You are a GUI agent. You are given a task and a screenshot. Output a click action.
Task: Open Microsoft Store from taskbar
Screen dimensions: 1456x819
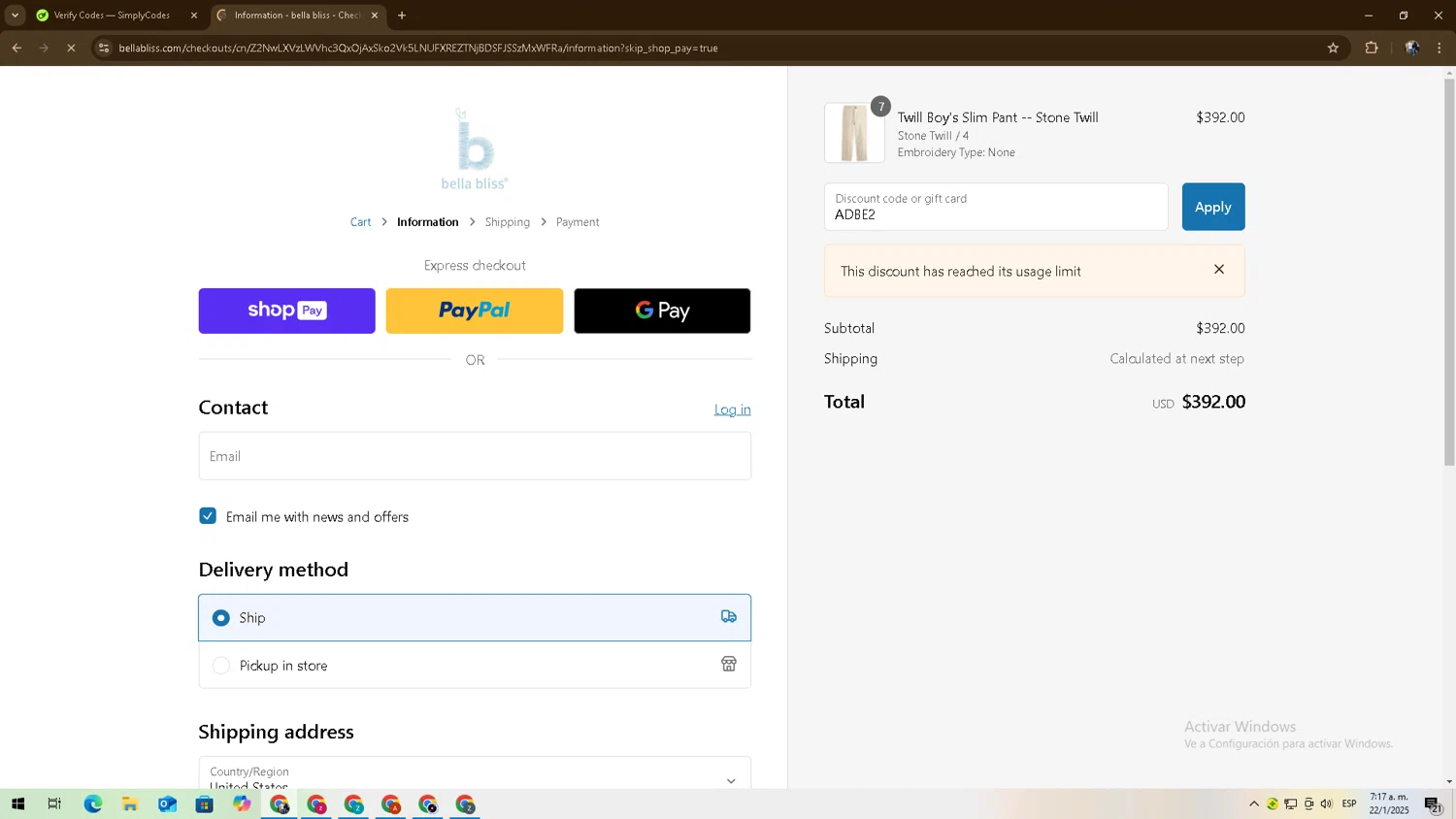[x=204, y=804]
